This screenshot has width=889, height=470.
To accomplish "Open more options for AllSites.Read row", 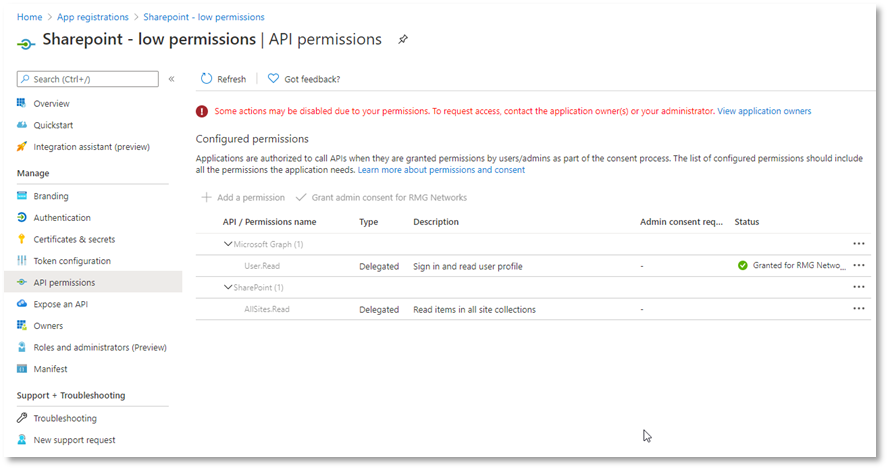I will [x=859, y=309].
